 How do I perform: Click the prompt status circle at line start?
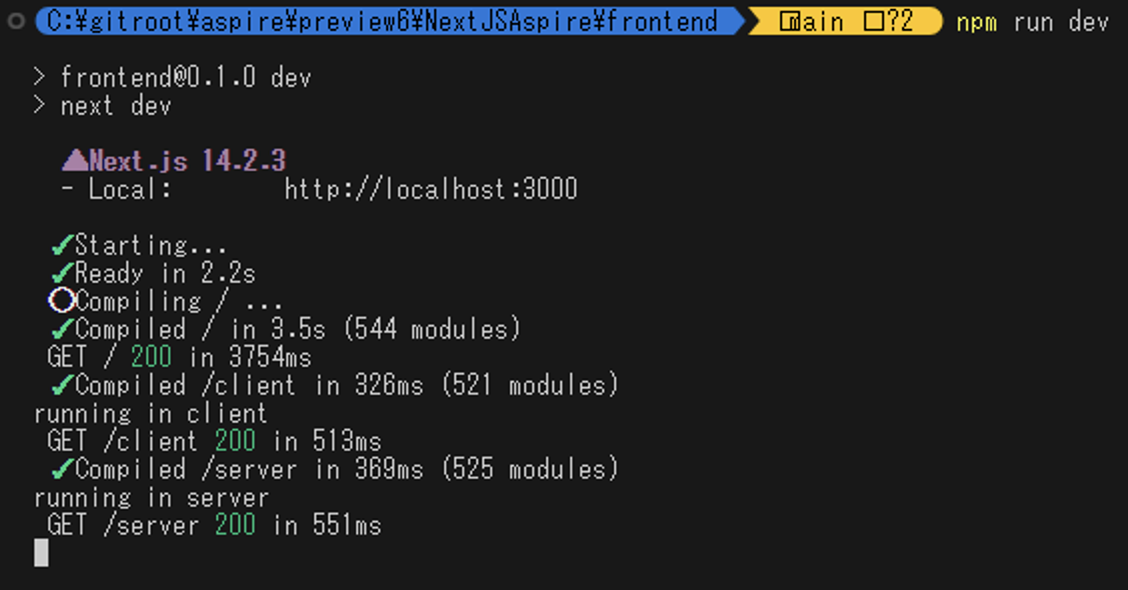(x=15, y=22)
